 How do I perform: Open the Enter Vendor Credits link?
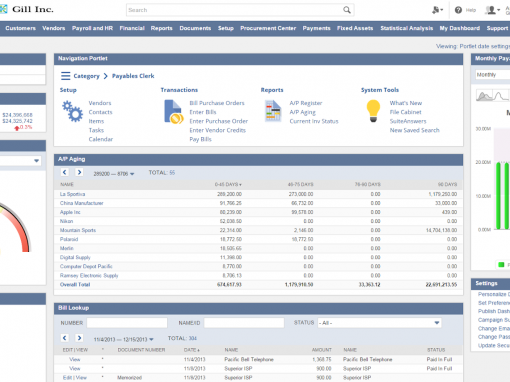(x=218, y=130)
